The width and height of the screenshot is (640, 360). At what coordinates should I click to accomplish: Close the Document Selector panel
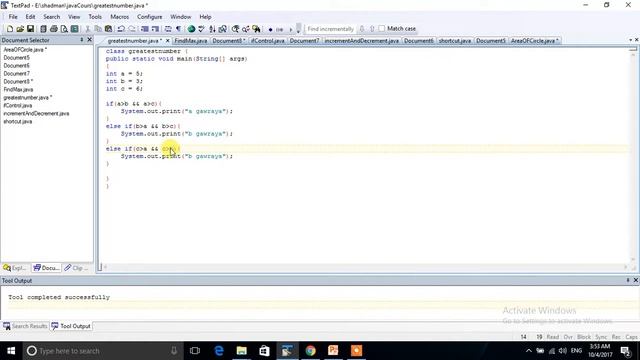tap(89, 40)
